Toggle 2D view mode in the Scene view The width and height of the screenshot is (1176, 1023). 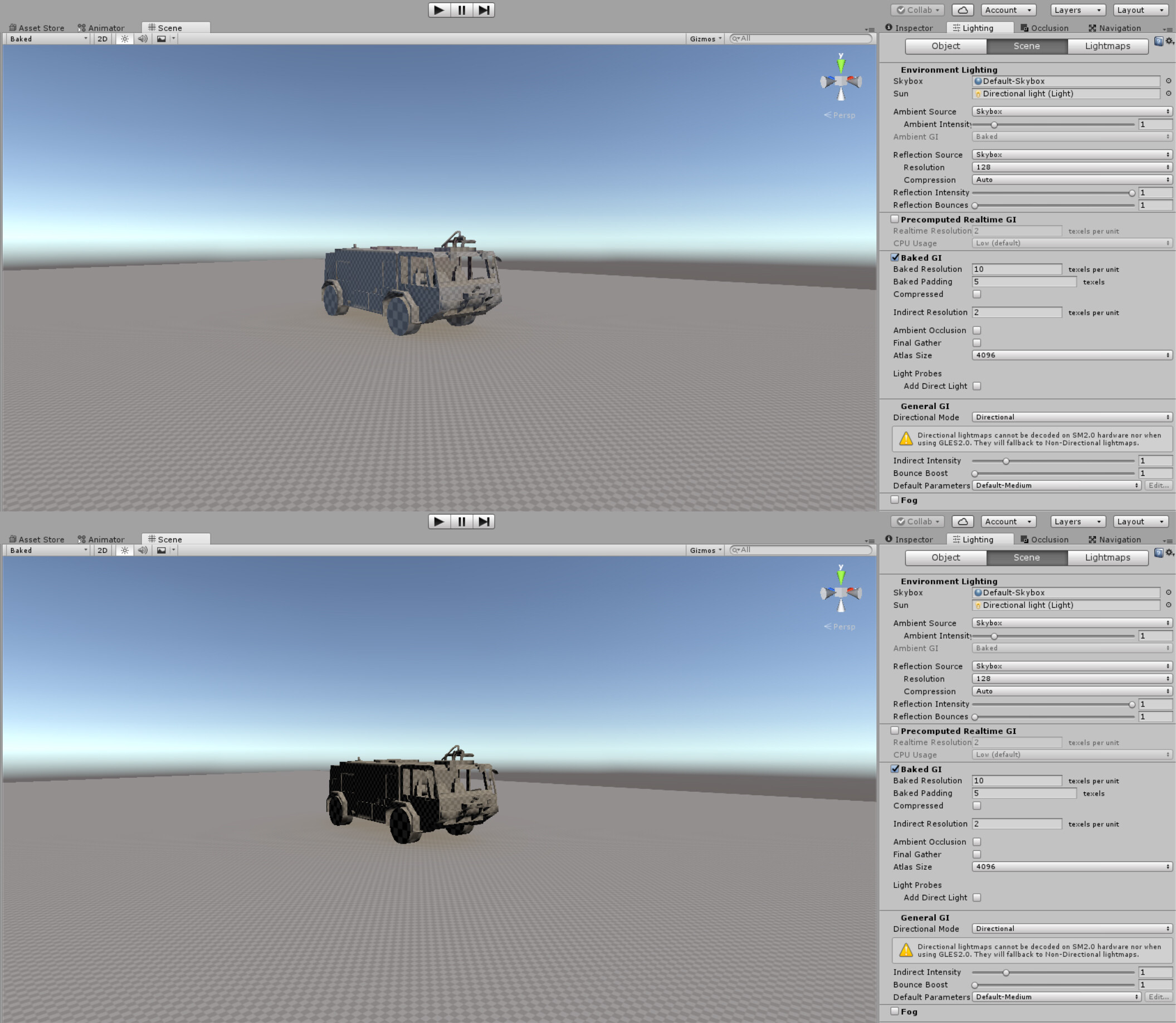[101, 39]
